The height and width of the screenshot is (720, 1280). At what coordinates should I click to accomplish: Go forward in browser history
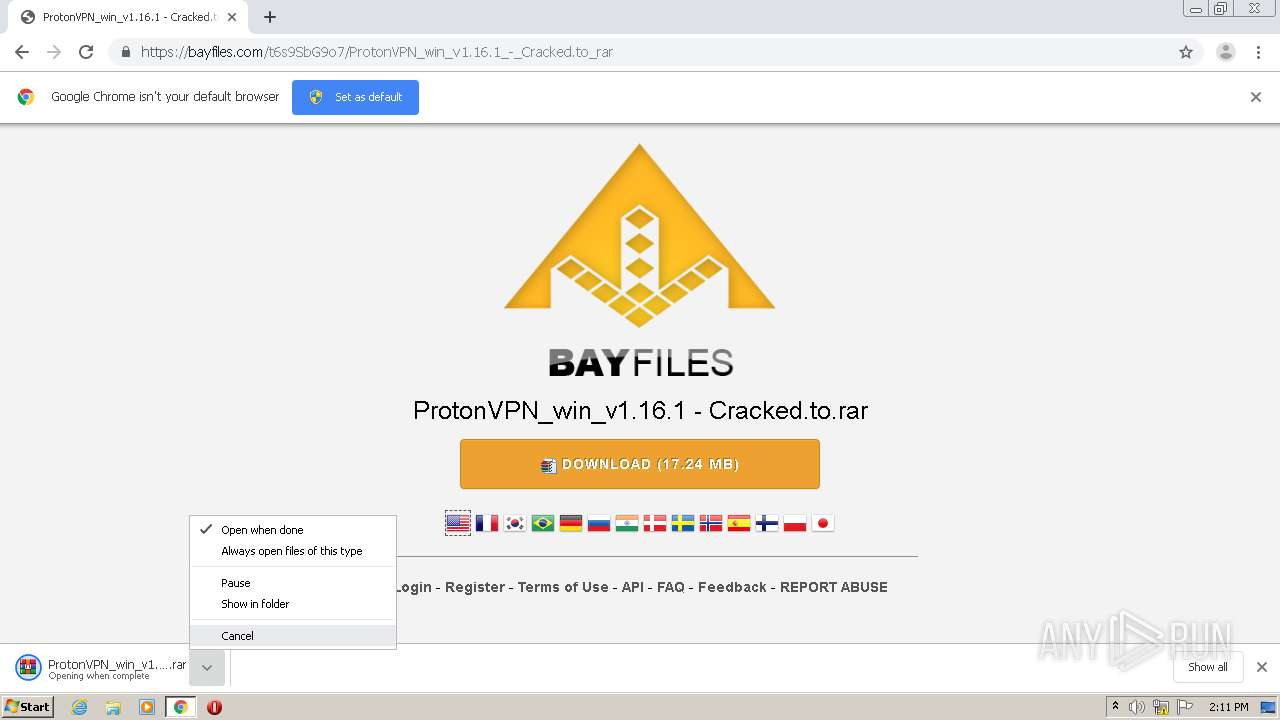click(x=54, y=52)
